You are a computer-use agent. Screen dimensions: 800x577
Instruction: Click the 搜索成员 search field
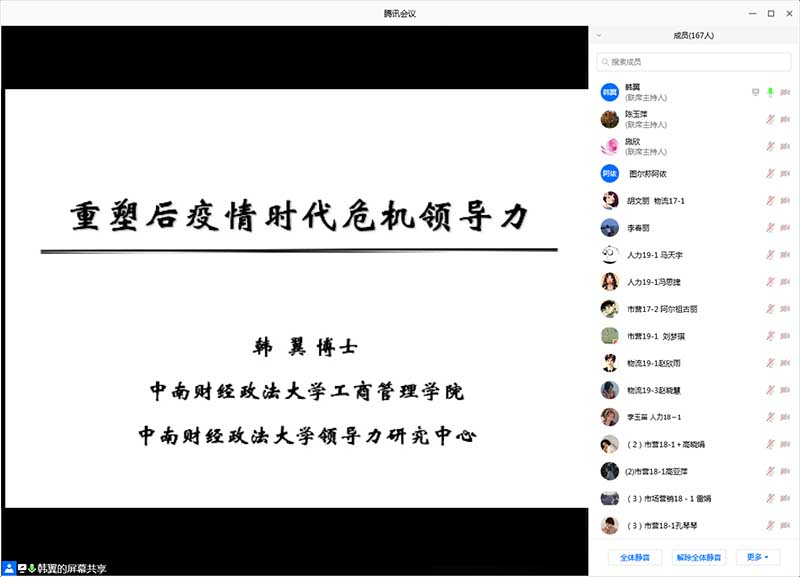[x=693, y=62]
